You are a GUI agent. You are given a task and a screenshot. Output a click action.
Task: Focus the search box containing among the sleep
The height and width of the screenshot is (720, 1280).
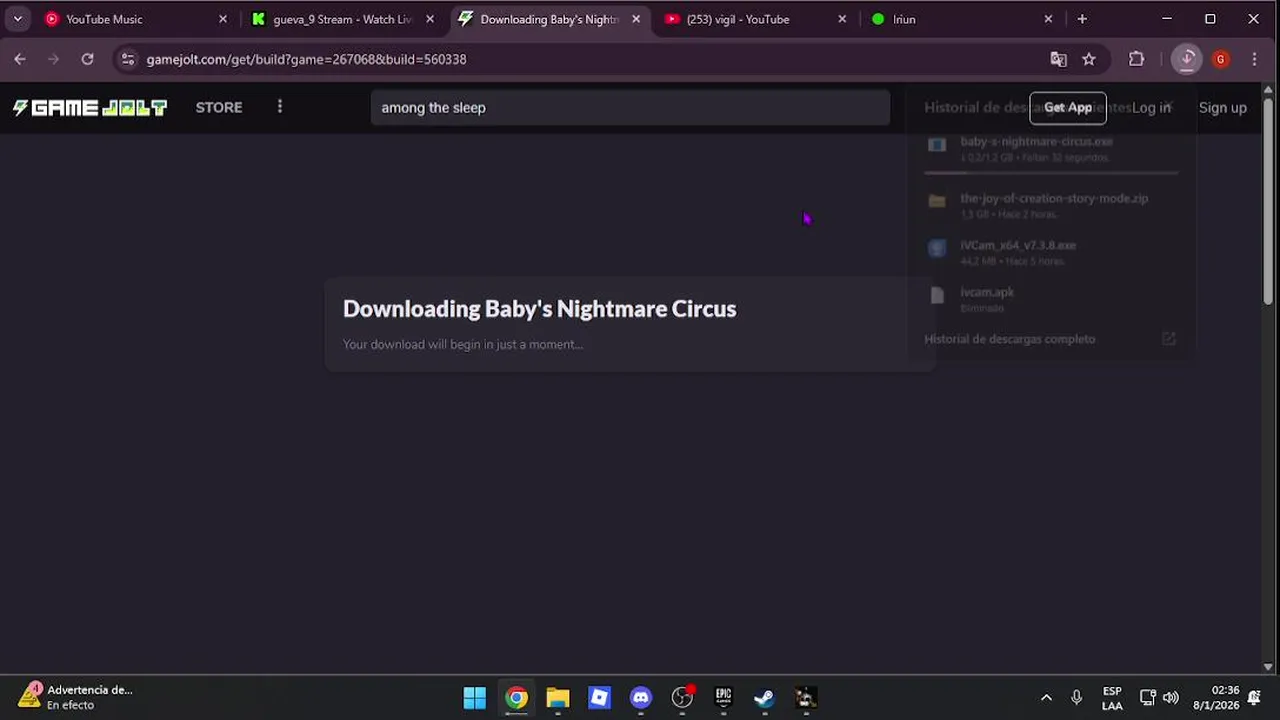tap(630, 107)
